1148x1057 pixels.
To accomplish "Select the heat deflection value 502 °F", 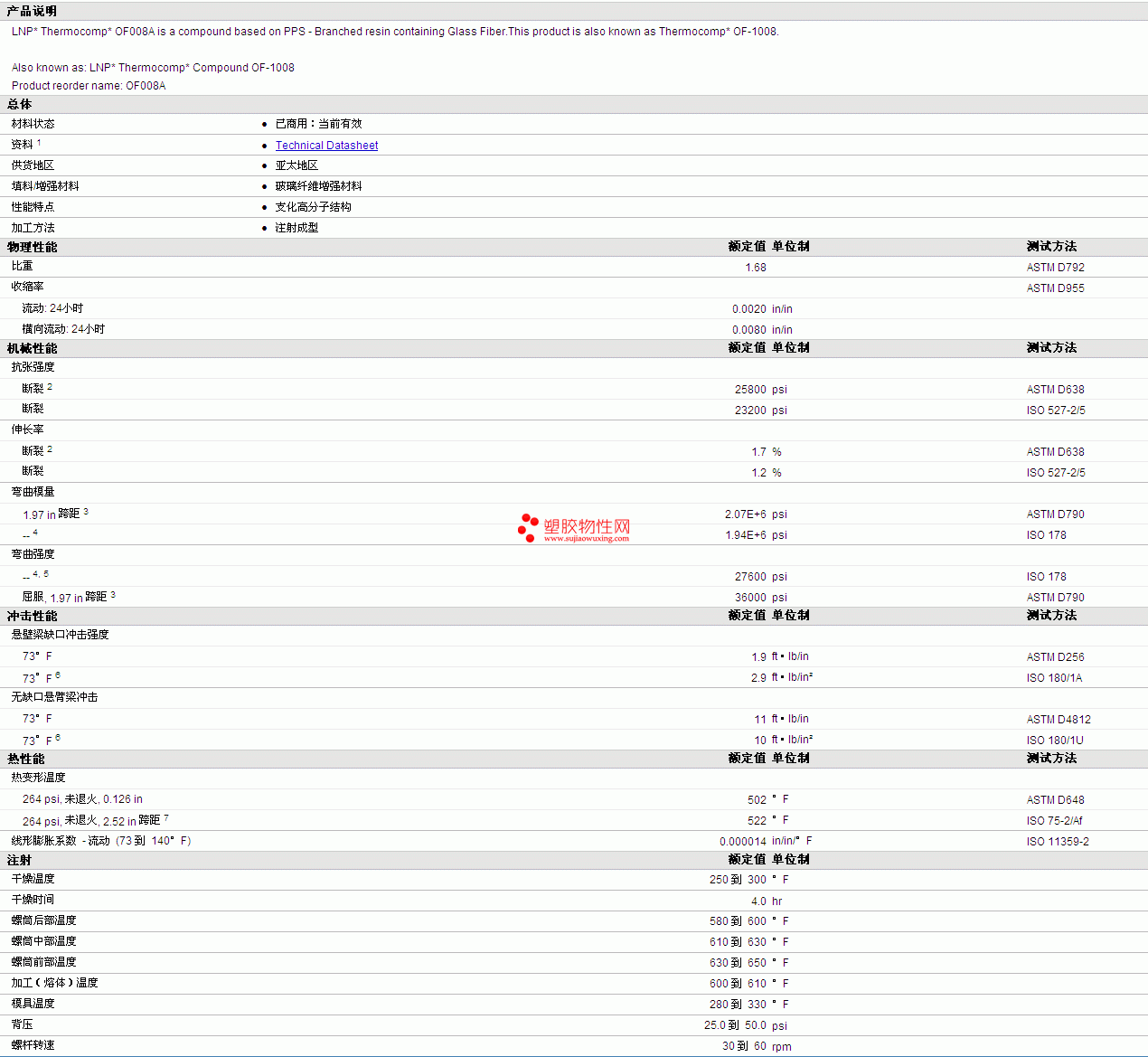I will [768, 800].
